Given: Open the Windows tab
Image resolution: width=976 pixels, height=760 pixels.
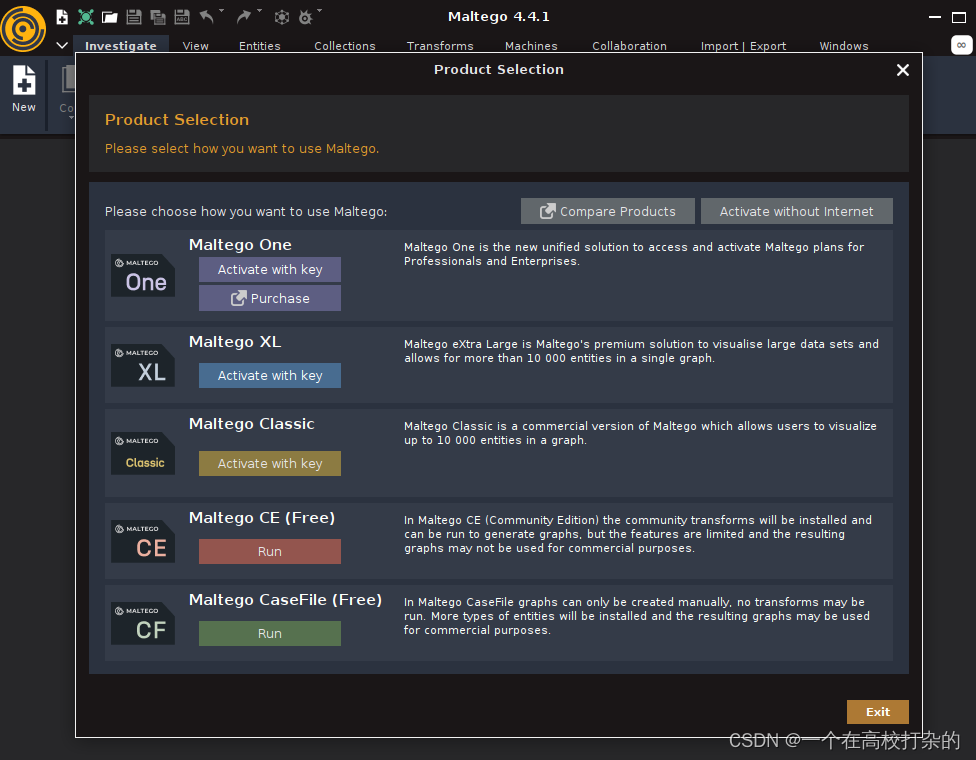Looking at the screenshot, I should tap(843, 46).
